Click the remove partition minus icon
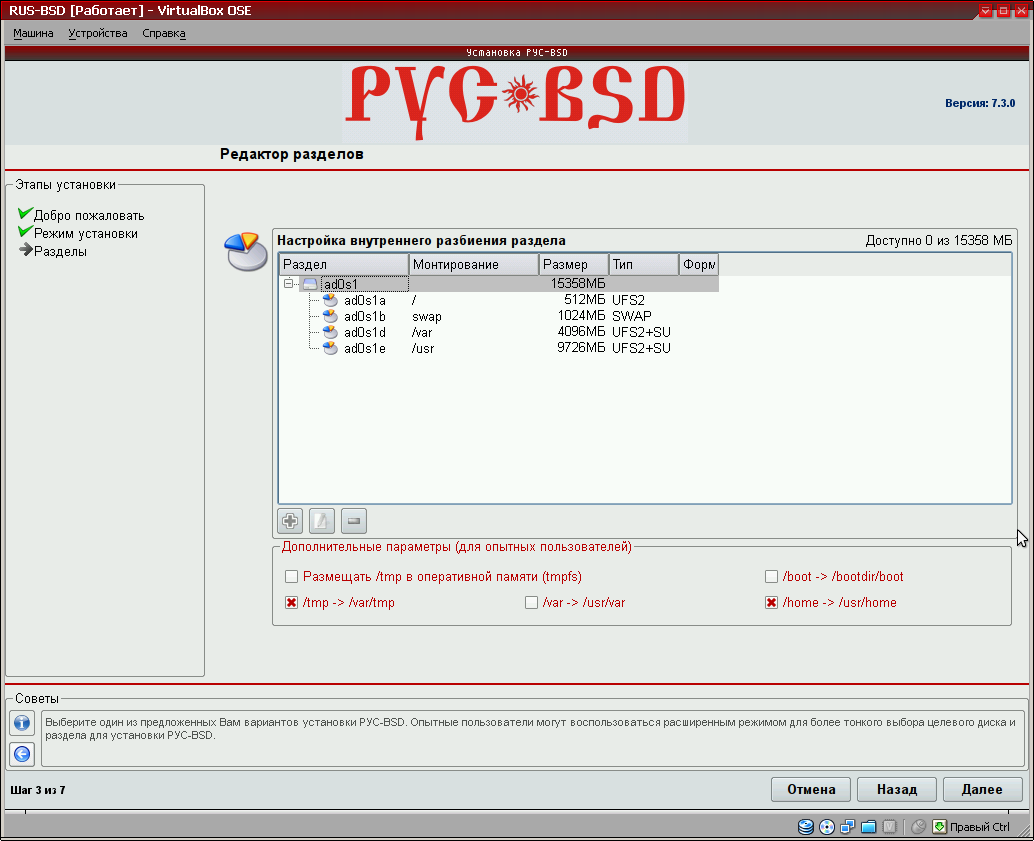This screenshot has width=1034, height=841. (353, 521)
